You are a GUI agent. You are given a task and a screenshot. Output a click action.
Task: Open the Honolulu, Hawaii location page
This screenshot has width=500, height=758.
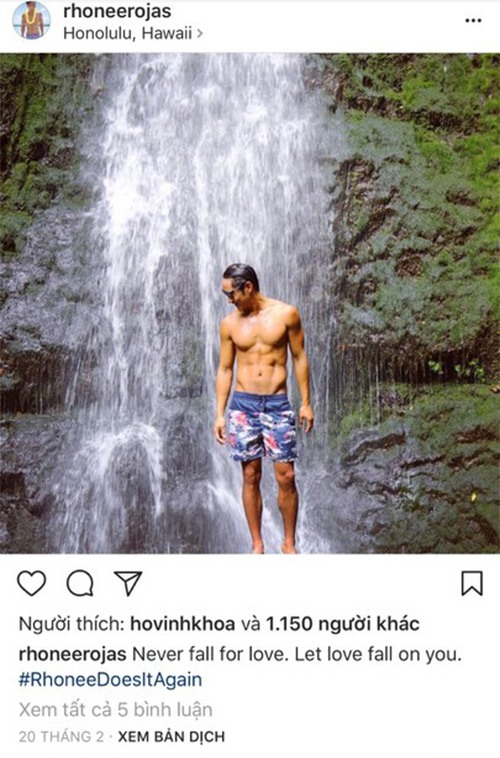(x=128, y=33)
